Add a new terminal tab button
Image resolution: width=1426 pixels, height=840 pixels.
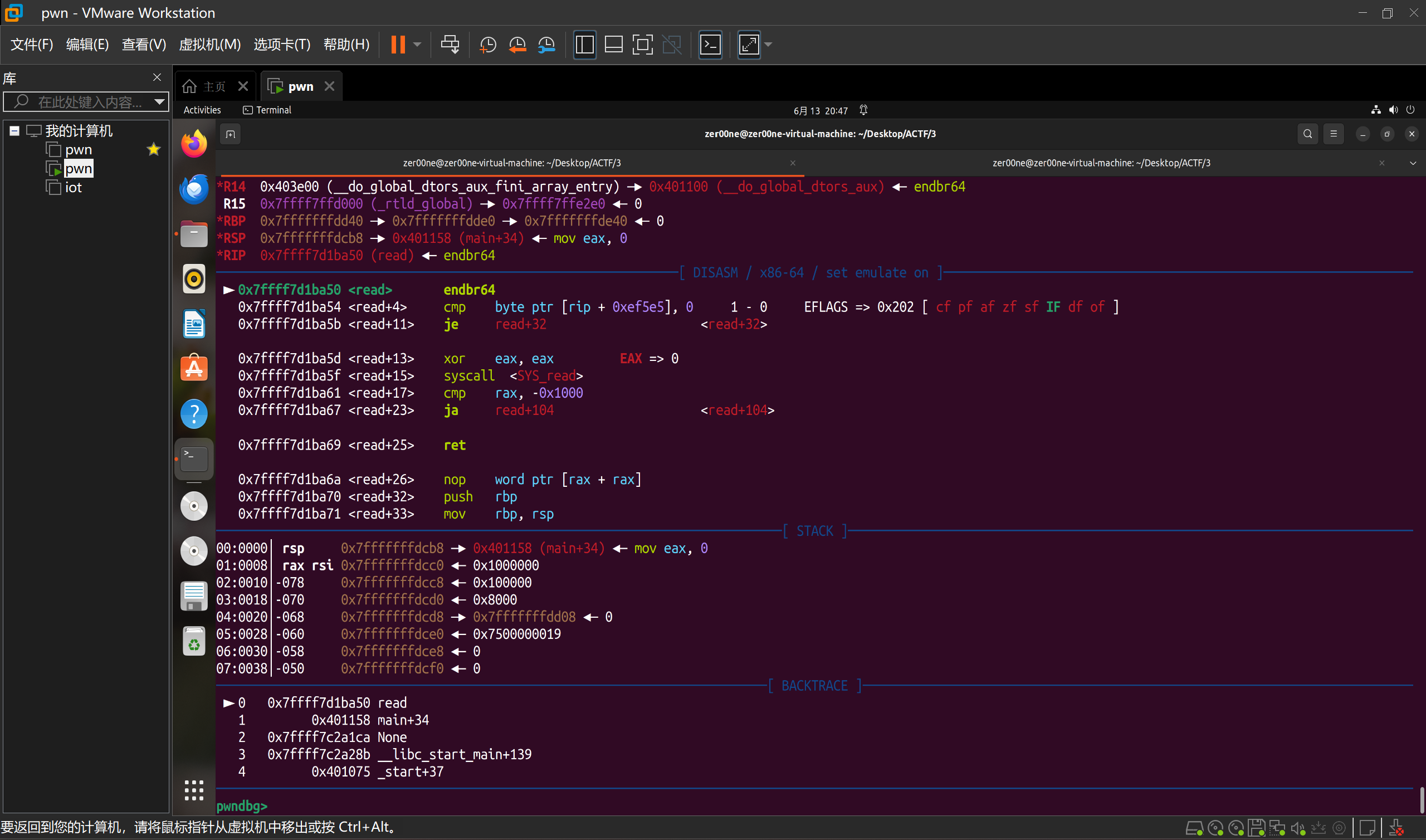(x=230, y=134)
